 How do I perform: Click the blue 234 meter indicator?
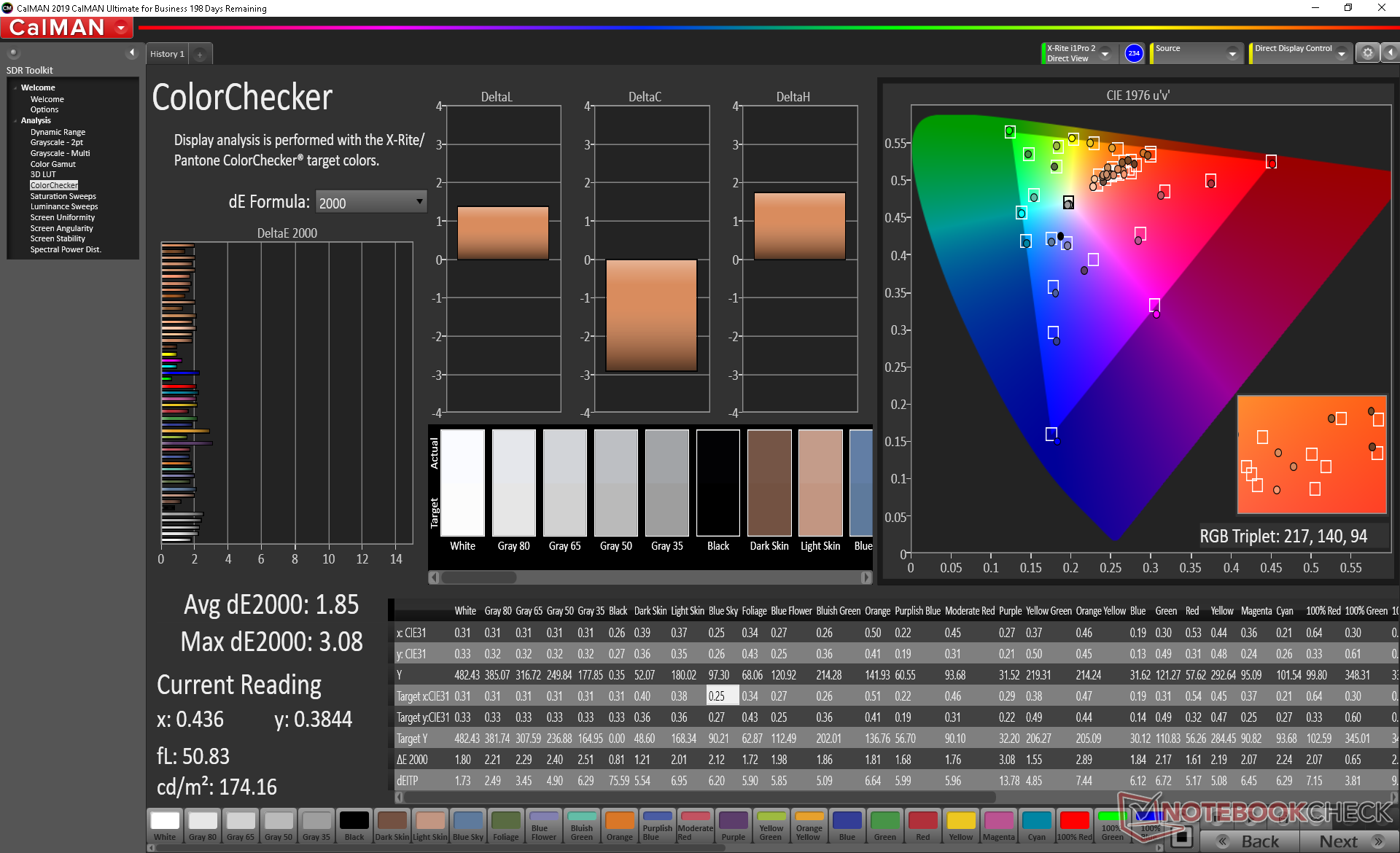point(1133,53)
